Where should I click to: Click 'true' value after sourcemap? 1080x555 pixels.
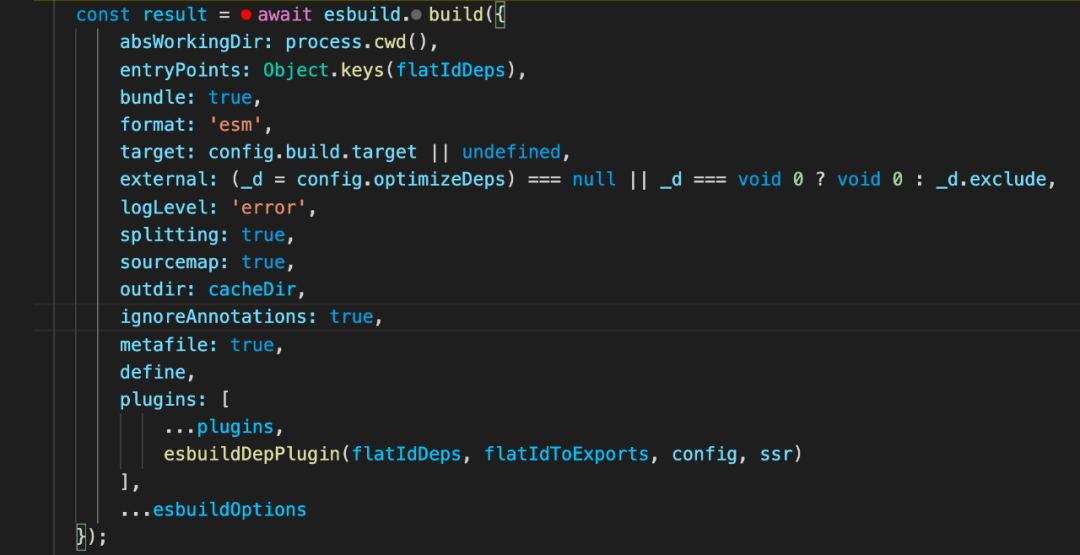pyautogui.click(x=263, y=262)
